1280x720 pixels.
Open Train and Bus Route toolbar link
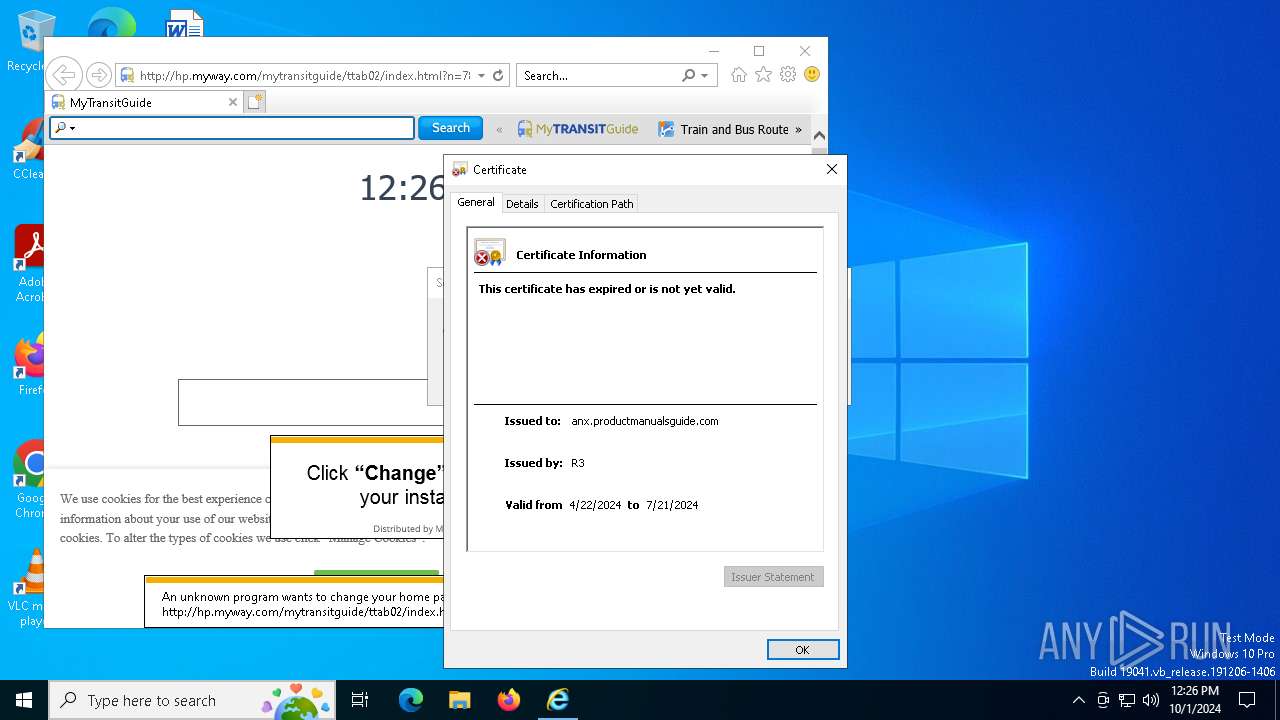[724, 129]
